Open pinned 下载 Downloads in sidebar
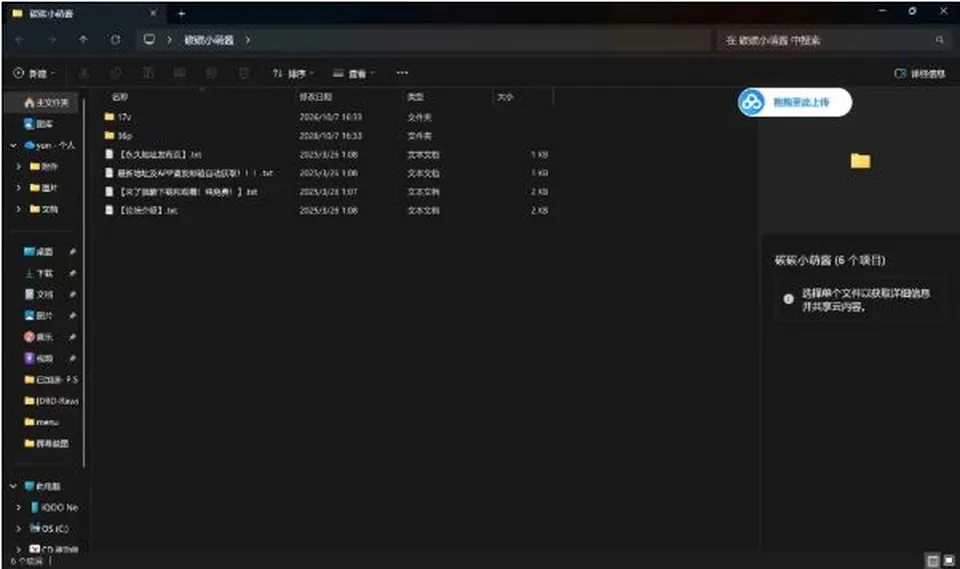 point(39,273)
